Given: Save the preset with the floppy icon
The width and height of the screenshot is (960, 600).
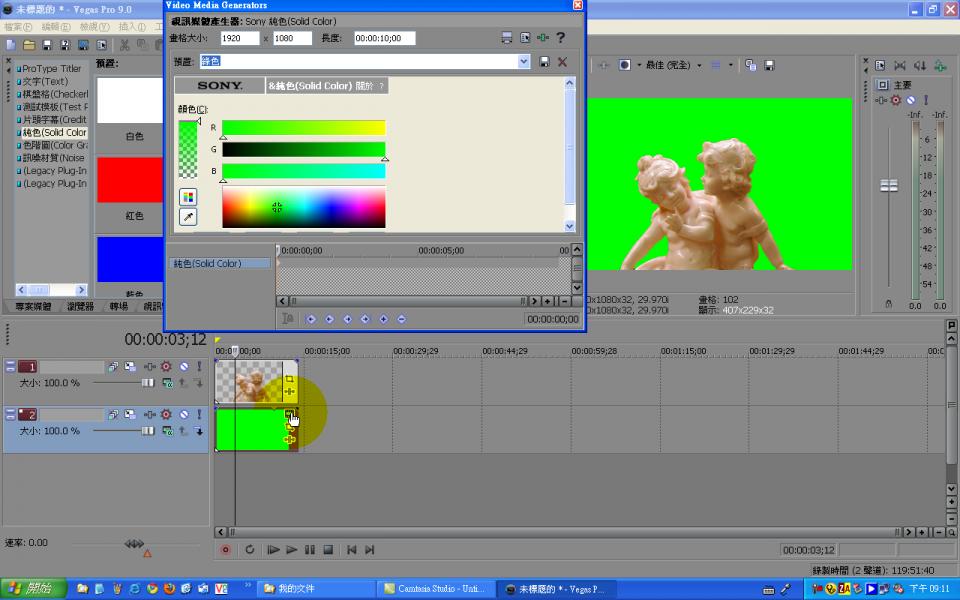Looking at the screenshot, I should coord(544,62).
